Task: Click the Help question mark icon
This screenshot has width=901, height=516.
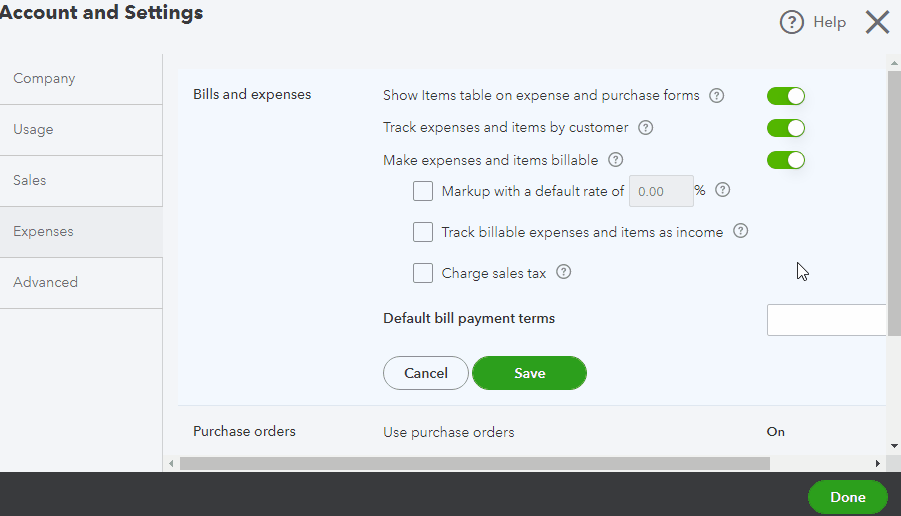Action: 792,23
